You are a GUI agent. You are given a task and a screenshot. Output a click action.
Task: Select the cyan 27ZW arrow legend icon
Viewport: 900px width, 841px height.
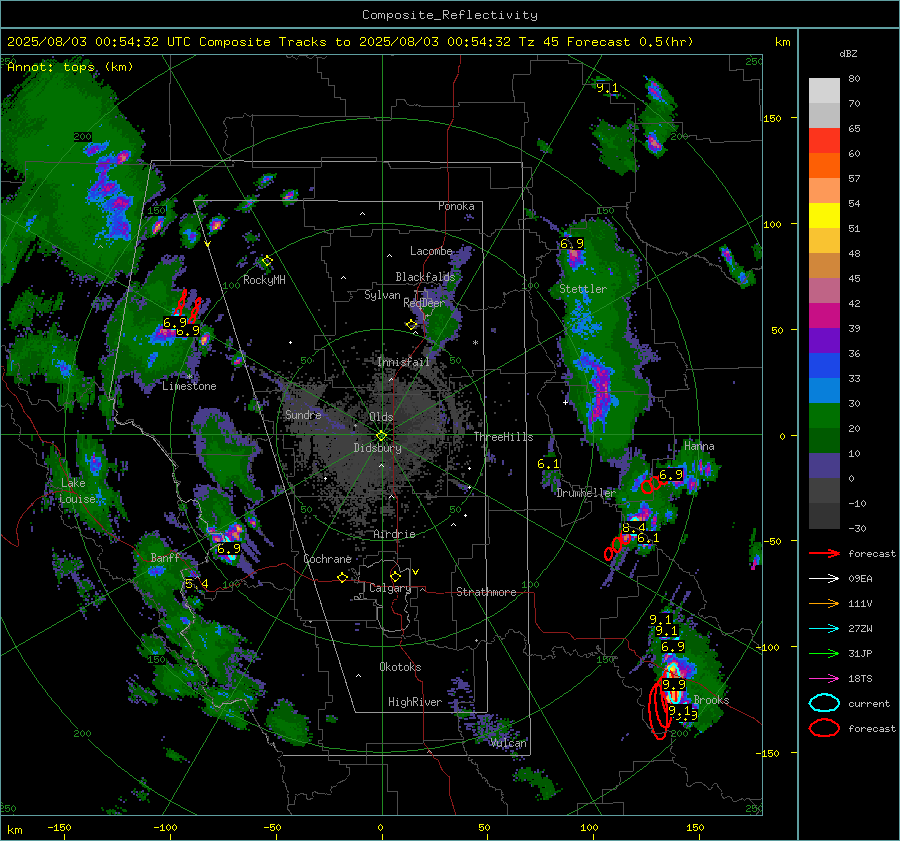[x=824, y=629]
